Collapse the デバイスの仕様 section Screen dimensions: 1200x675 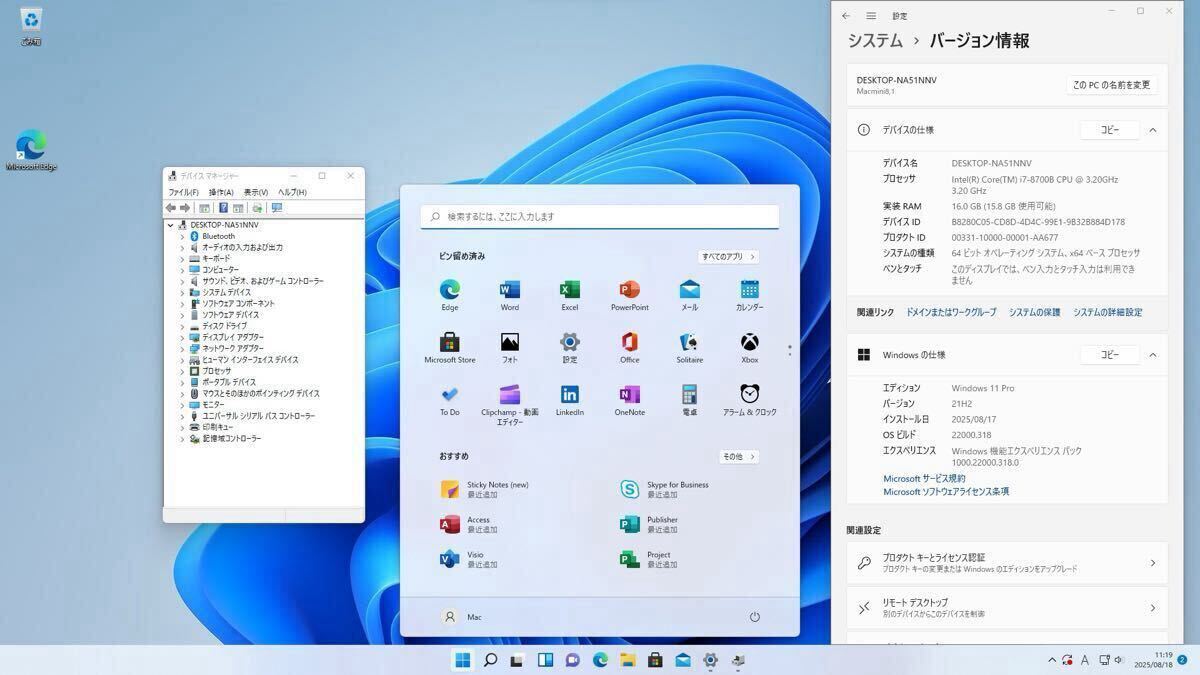tap(1152, 130)
